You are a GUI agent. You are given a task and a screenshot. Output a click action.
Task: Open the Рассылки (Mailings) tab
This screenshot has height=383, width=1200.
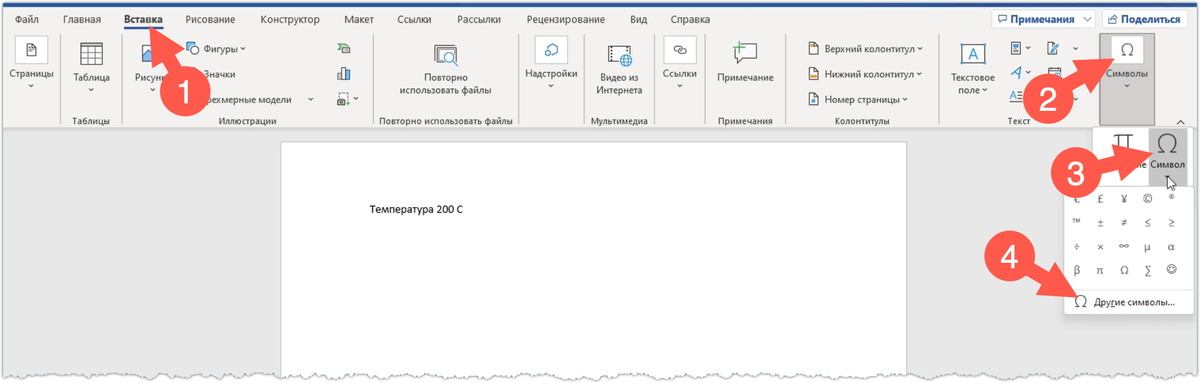(x=480, y=19)
